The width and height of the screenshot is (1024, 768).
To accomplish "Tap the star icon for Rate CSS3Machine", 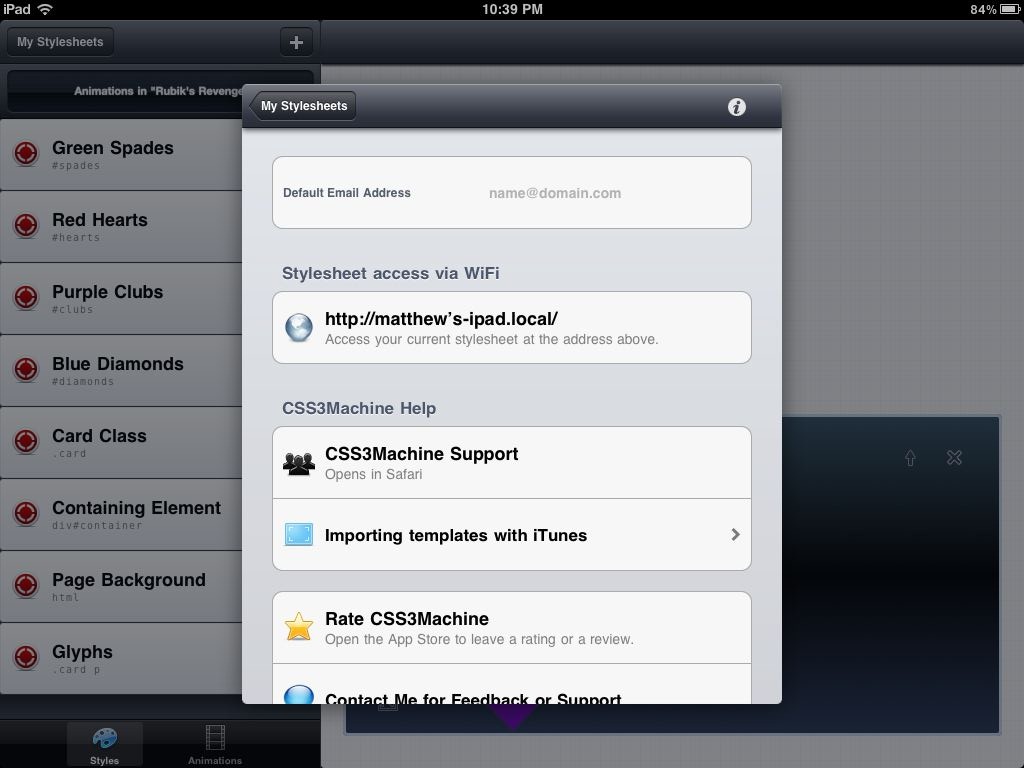I will coord(298,626).
